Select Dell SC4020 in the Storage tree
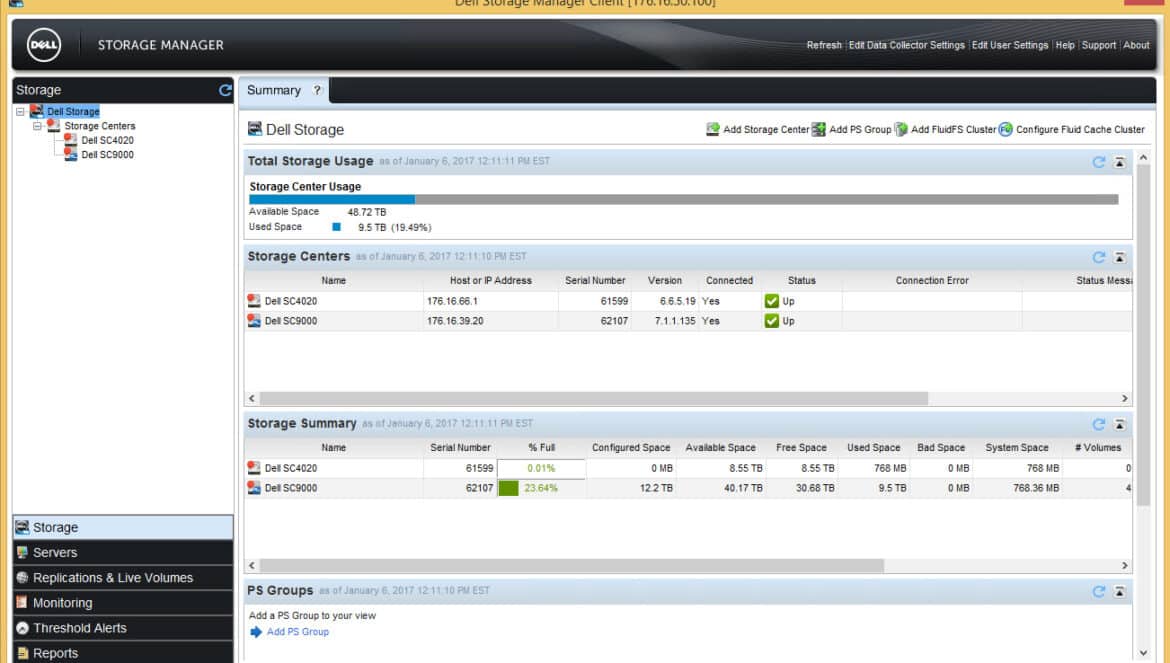The image size is (1170, 663). [107, 140]
